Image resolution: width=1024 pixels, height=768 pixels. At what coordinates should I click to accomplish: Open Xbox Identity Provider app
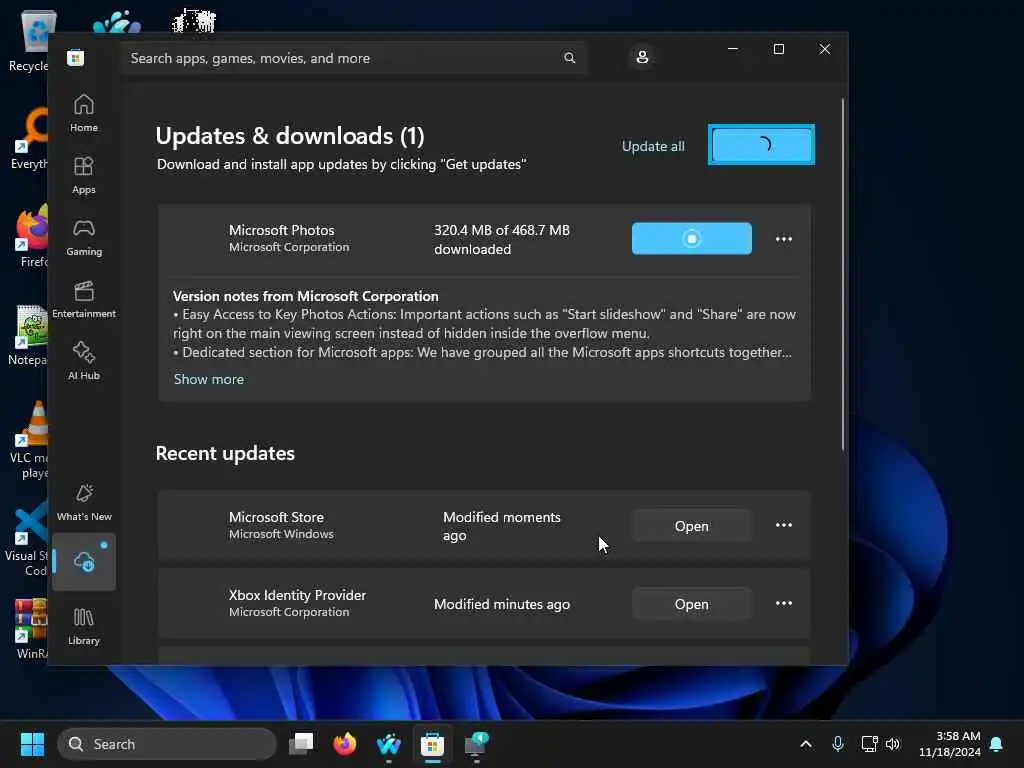click(692, 604)
